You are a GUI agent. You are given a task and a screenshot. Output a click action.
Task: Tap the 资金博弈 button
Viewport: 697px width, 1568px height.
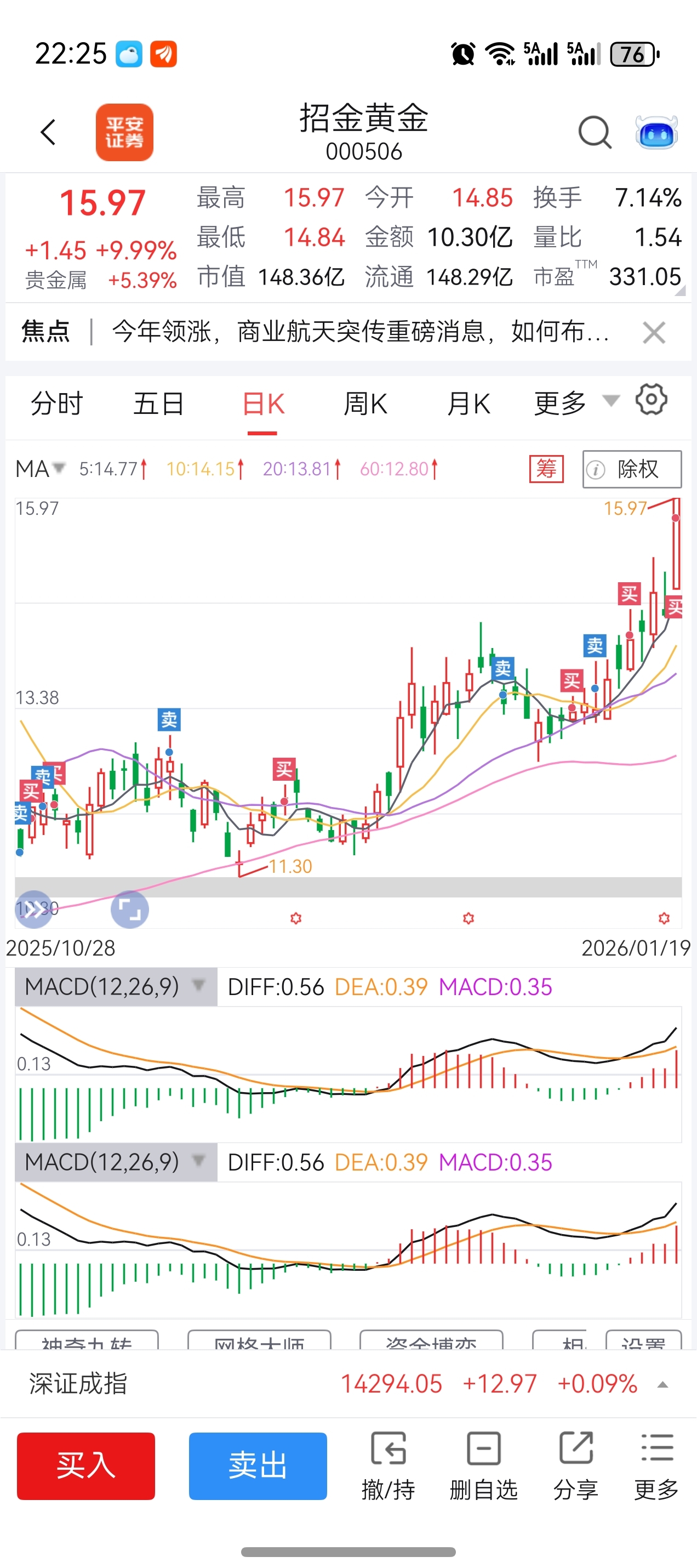[x=431, y=1340]
